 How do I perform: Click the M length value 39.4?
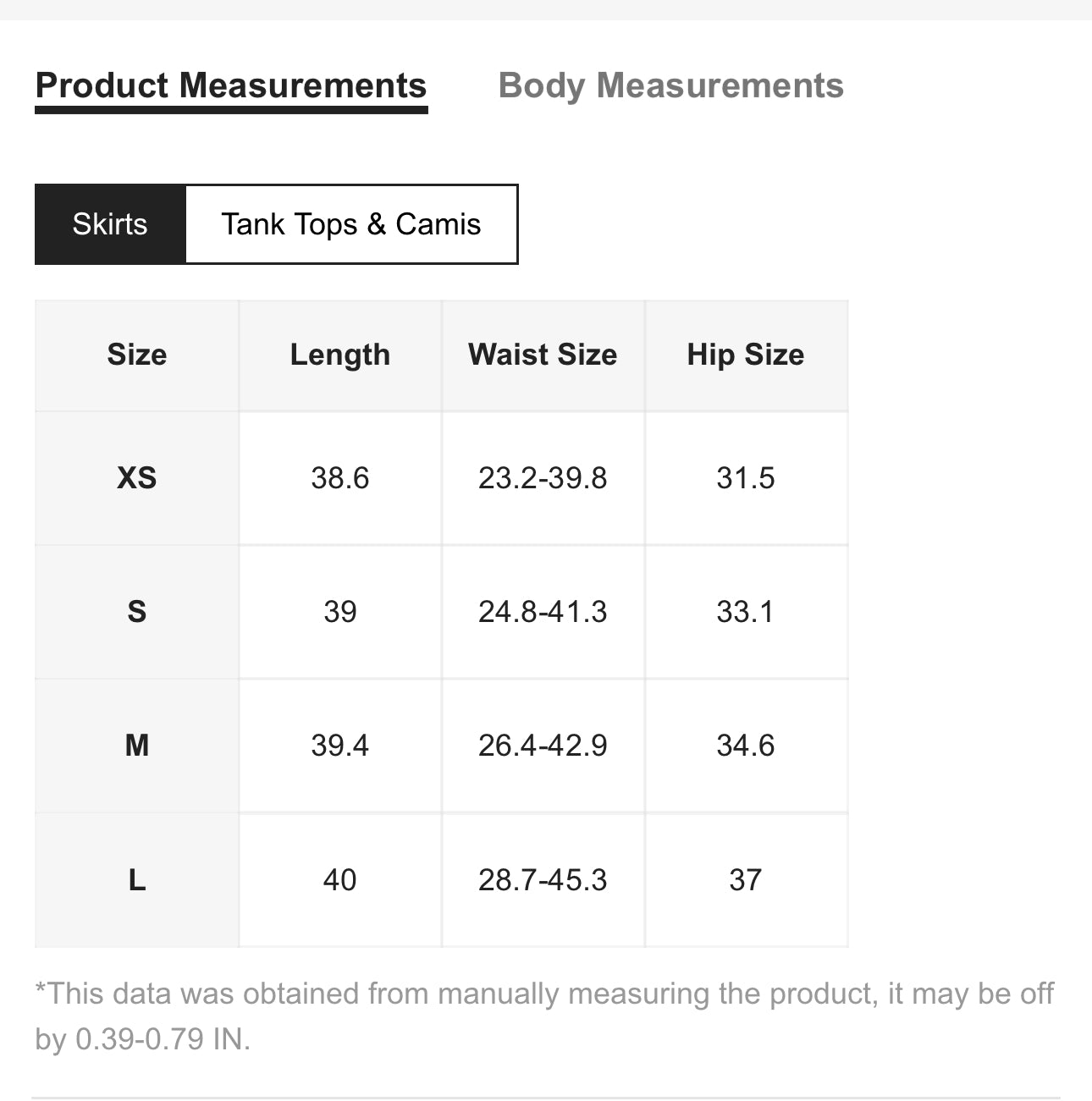pos(340,746)
